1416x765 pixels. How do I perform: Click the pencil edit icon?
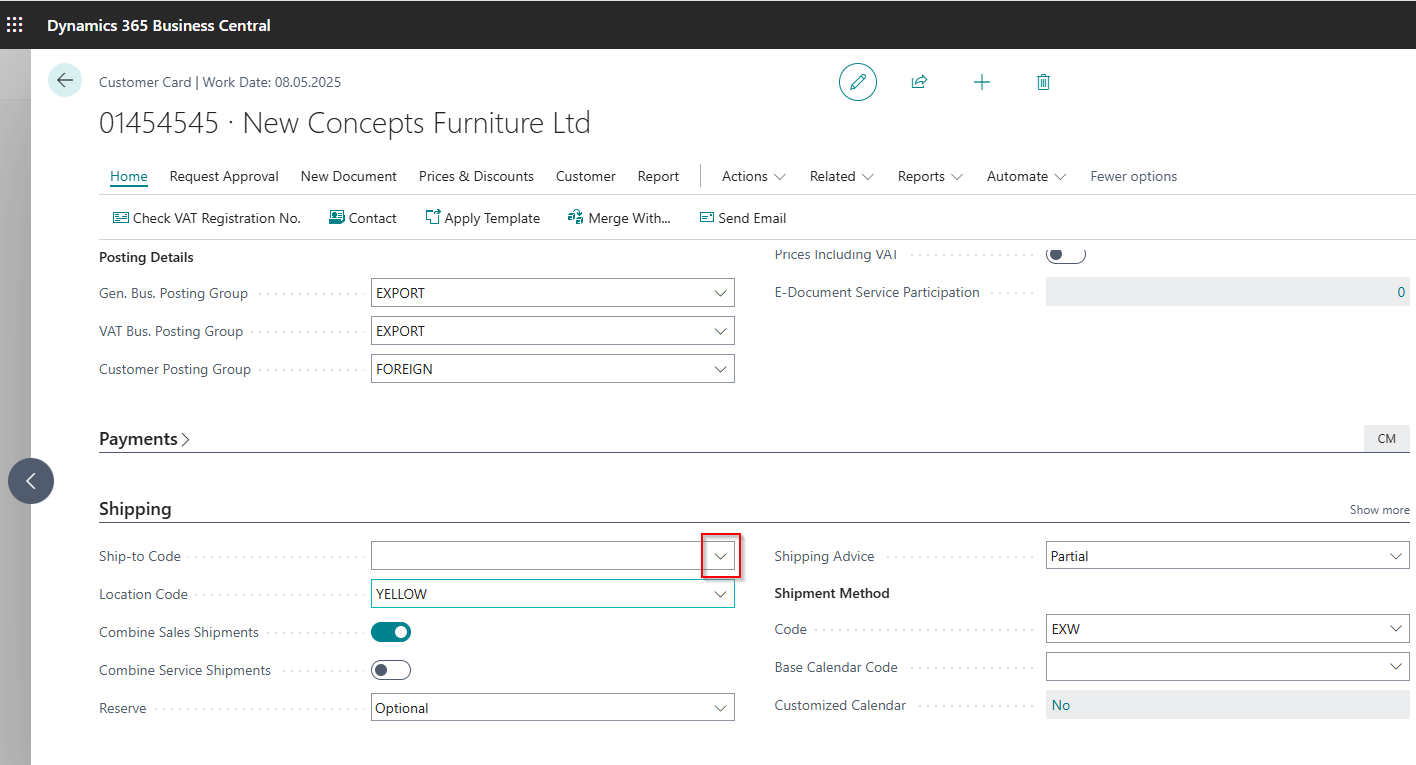(x=857, y=82)
